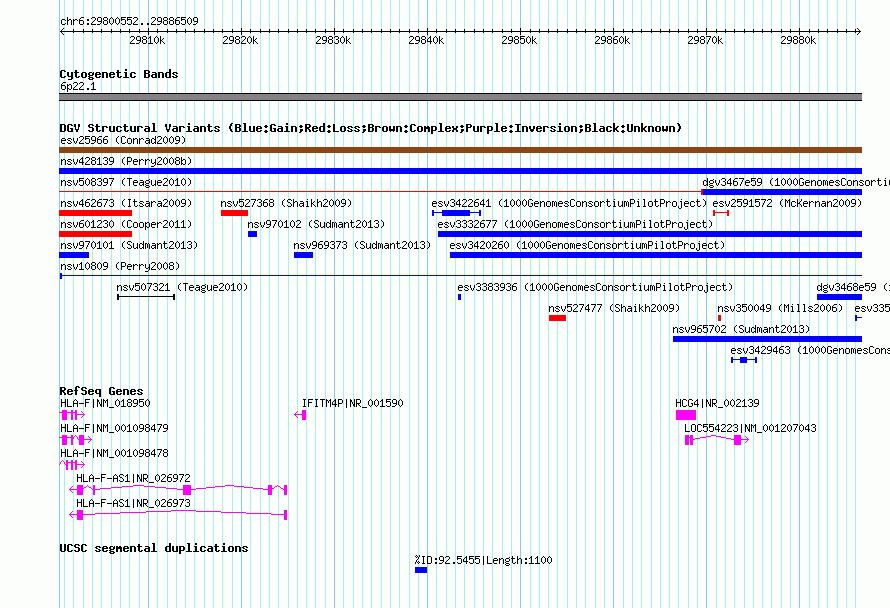Click the nsv601230 (Cooper2011) red bar
The height and width of the screenshot is (608, 890).
[x=95, y=234]
